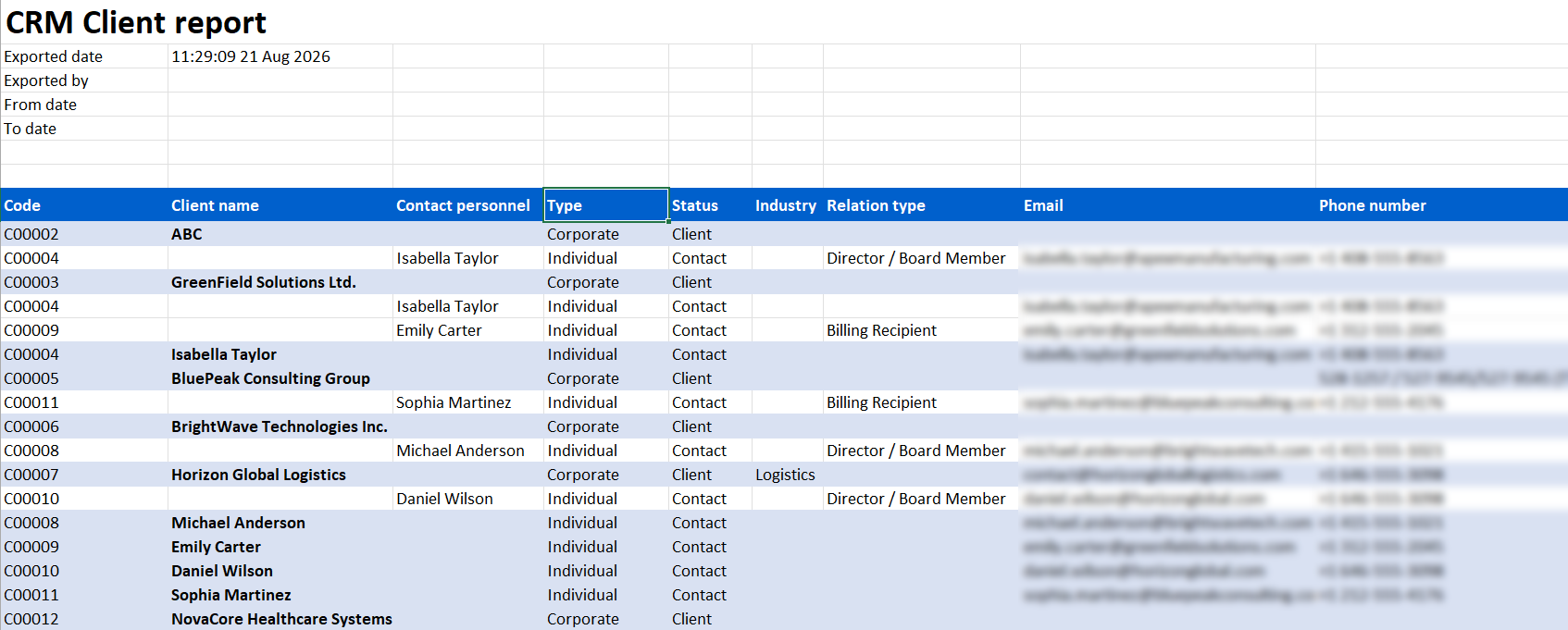Viewport: 1568px width, 630px height.
Task: Select client 'BrightWave Technologies Inc.'
Action: pyautogui.click(x=280, y=426)
